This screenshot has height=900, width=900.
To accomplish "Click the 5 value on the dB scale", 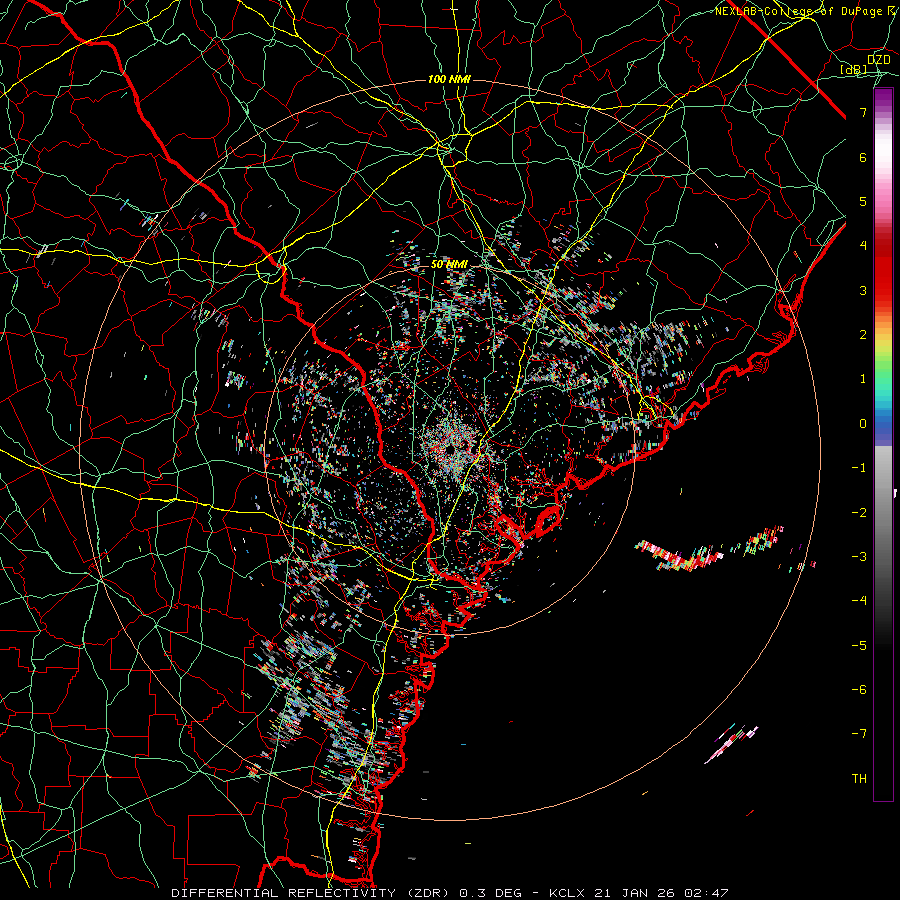I will point(863,201).
